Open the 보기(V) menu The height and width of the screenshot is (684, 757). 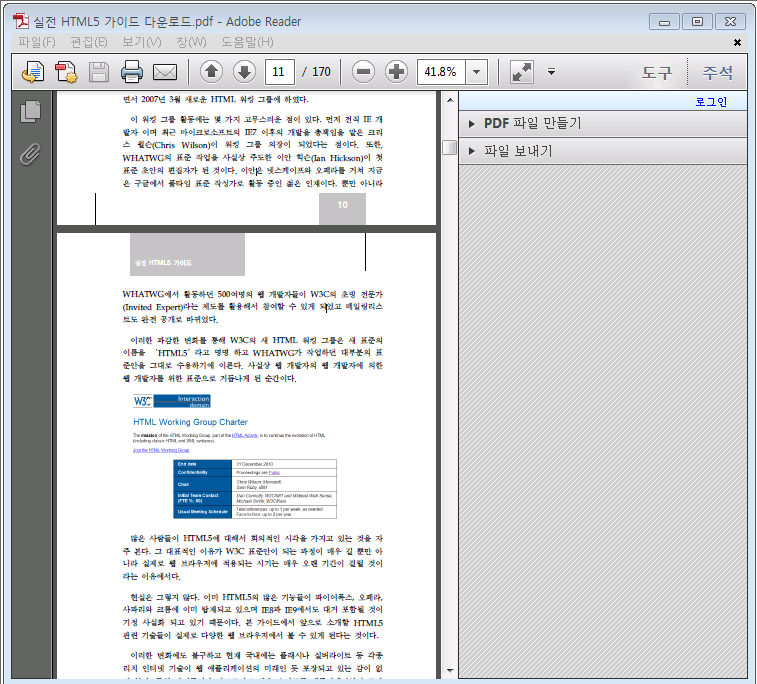[141, 42]
